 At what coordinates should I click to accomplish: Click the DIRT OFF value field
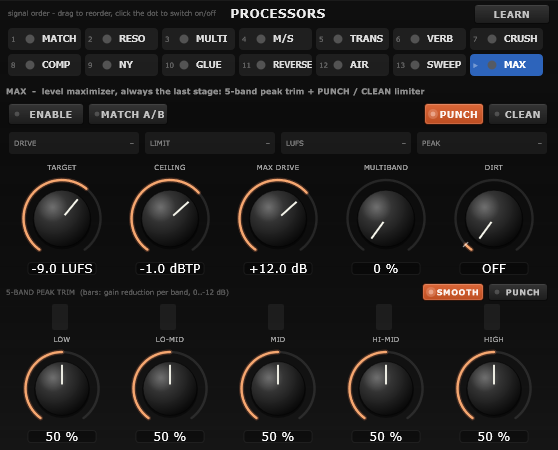coord(494,269)
